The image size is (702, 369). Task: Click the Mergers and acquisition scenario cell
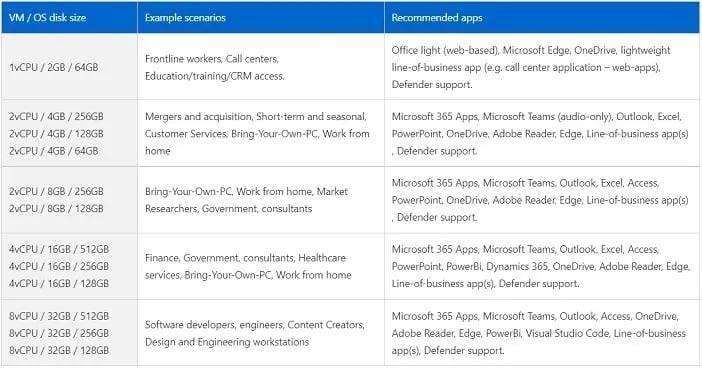point(261,133)
